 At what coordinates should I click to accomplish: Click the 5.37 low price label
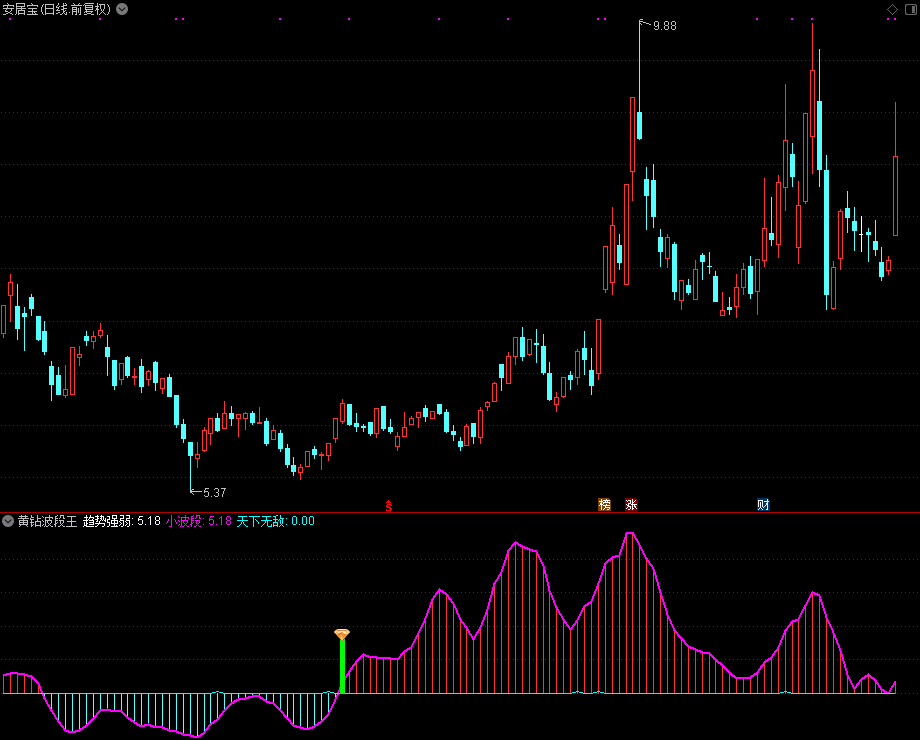click(x=214, y=493)
